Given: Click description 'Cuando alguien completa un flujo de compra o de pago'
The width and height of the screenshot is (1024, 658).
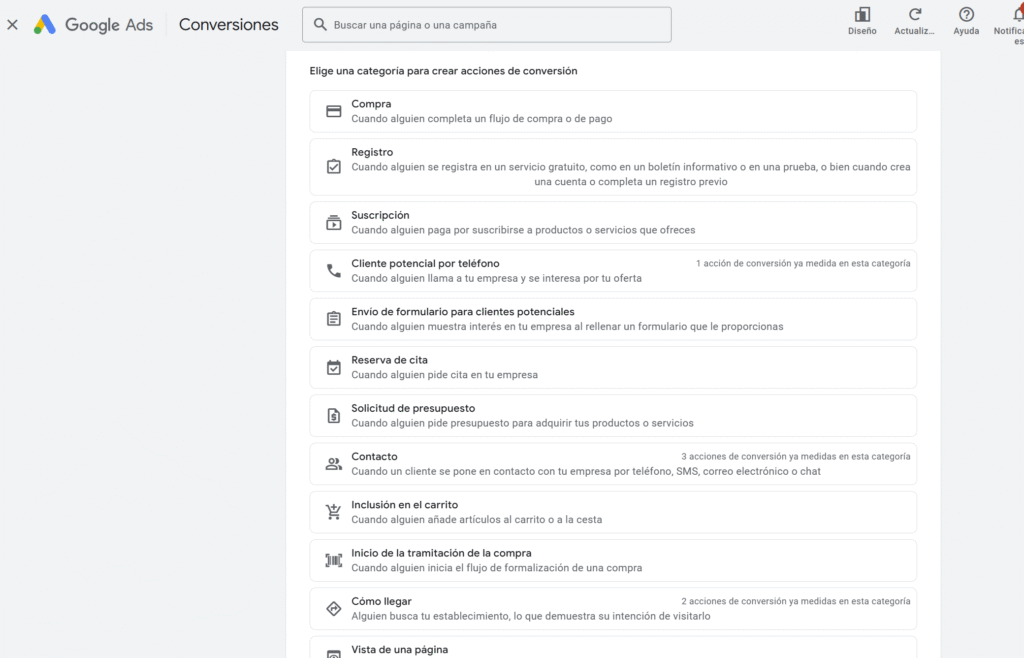Looking at the screenshot, I should pyautogui.click(x=482, y=119).
